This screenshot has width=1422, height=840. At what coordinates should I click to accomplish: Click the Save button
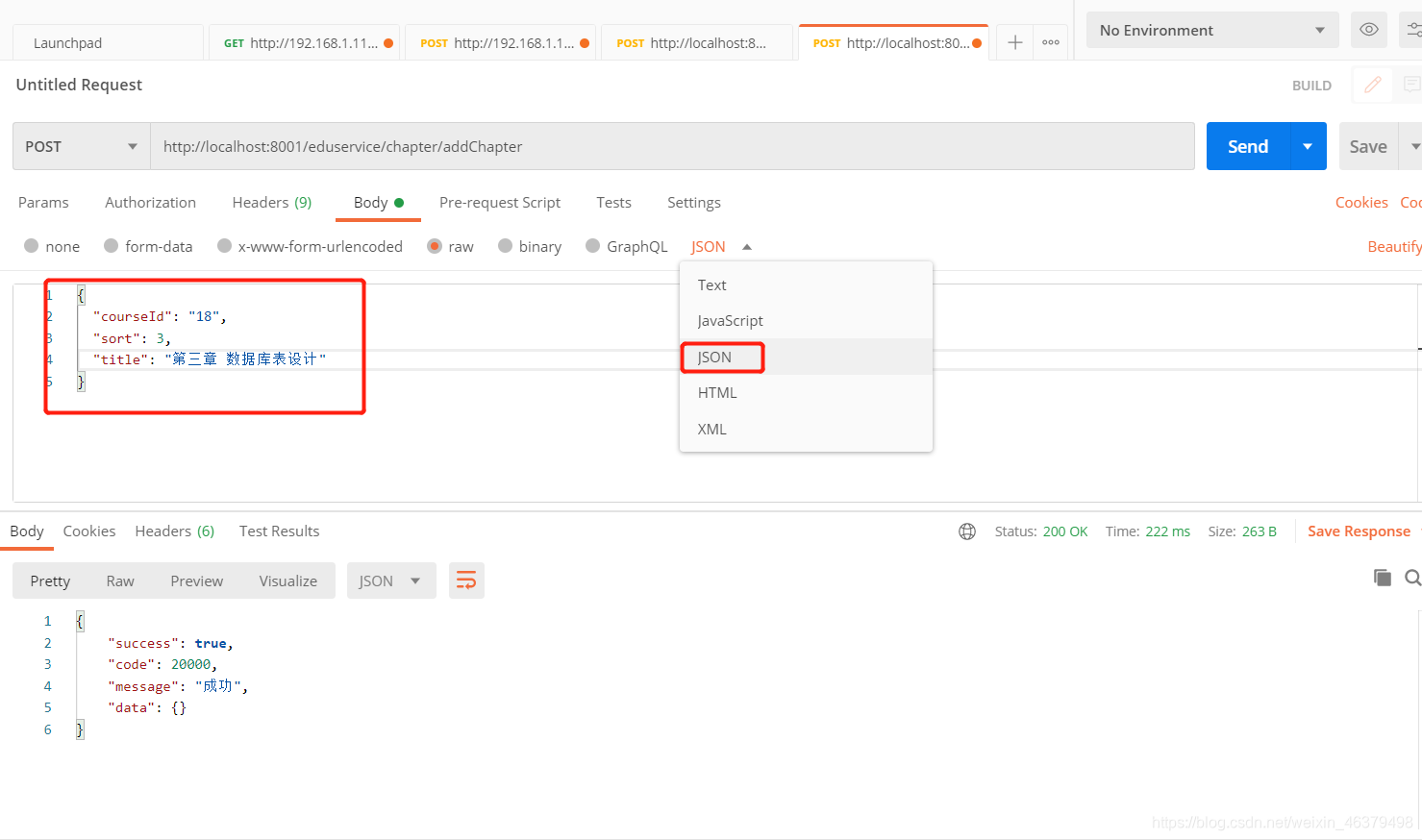tap(1368, 146)
